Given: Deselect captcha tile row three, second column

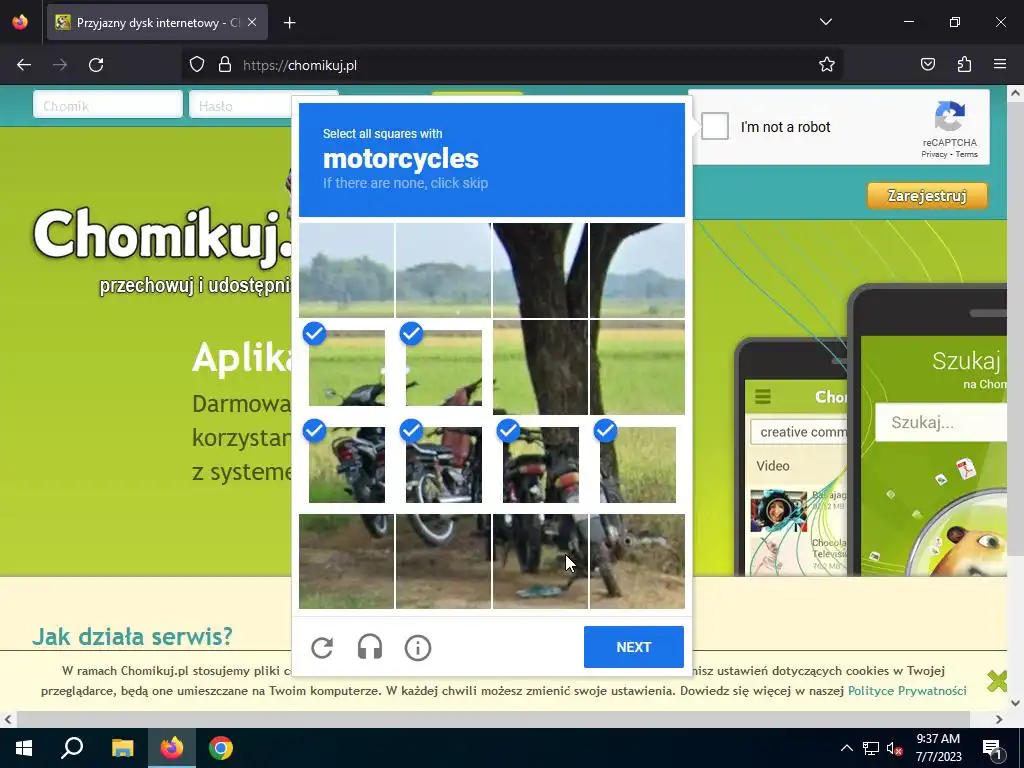Looking at the screenshot, I should coord(443,464).
